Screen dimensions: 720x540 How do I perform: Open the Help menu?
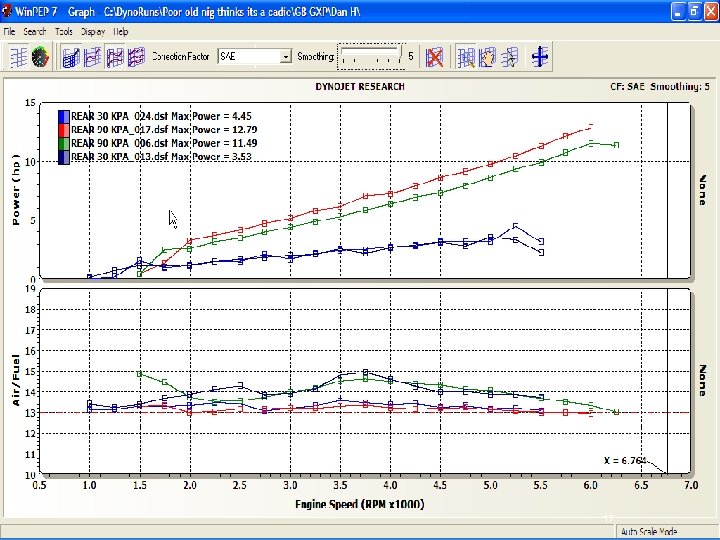pyautogui.click(x=121, y=32)
